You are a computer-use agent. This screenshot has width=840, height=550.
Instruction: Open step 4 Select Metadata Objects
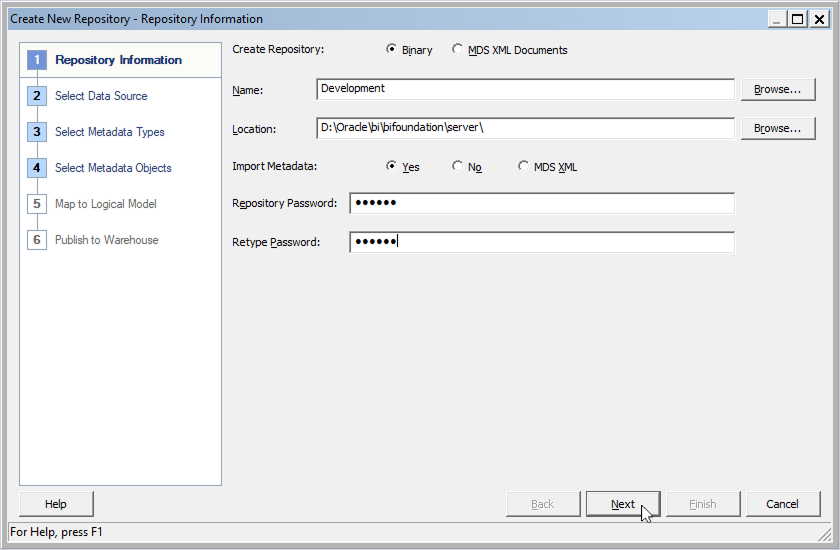click(x=113, y=168)
